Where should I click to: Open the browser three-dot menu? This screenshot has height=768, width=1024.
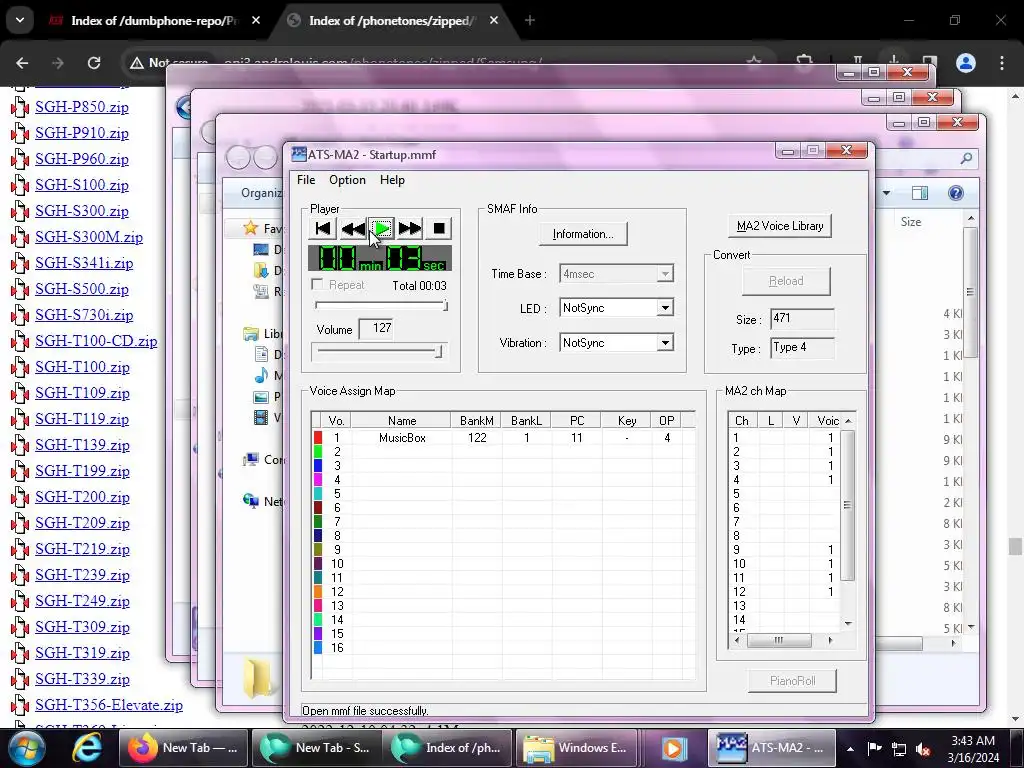click(1002, 63)
